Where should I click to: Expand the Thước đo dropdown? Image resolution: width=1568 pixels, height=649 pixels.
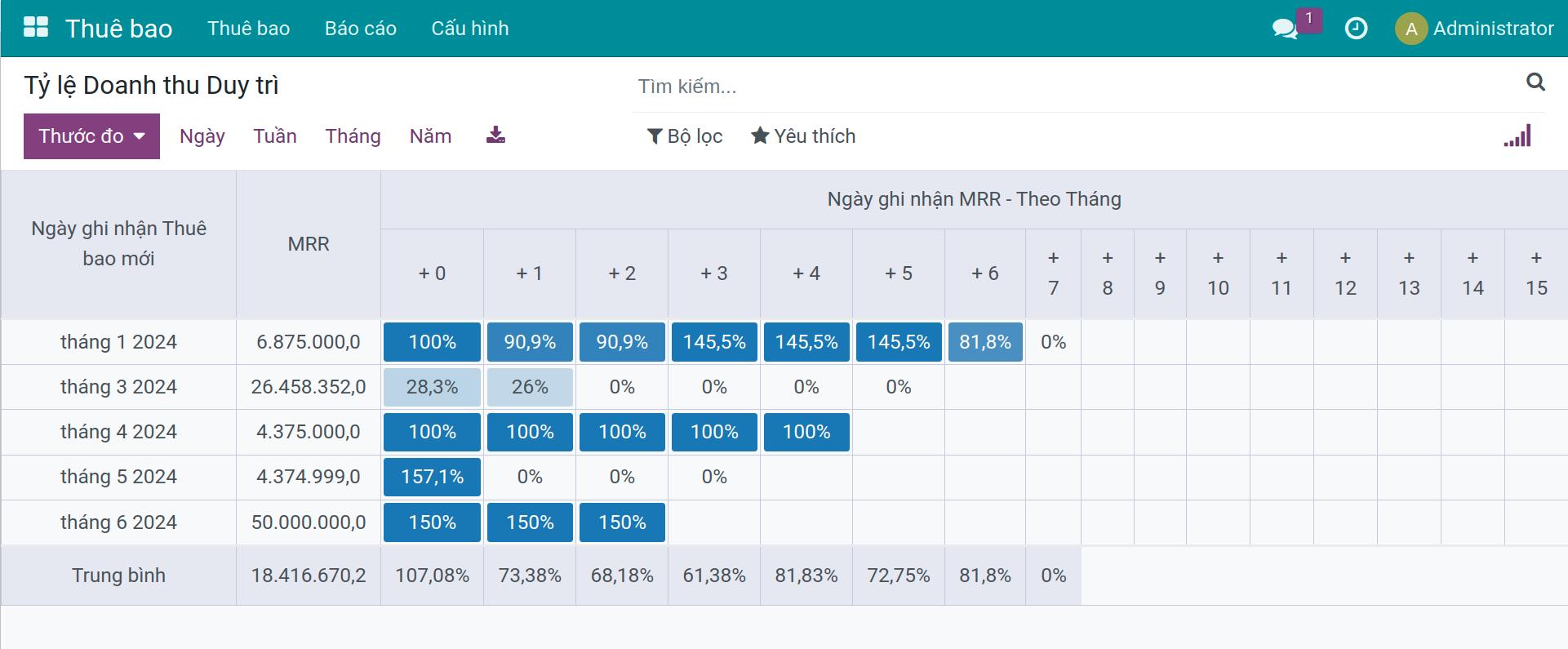[x=91, y=136]
